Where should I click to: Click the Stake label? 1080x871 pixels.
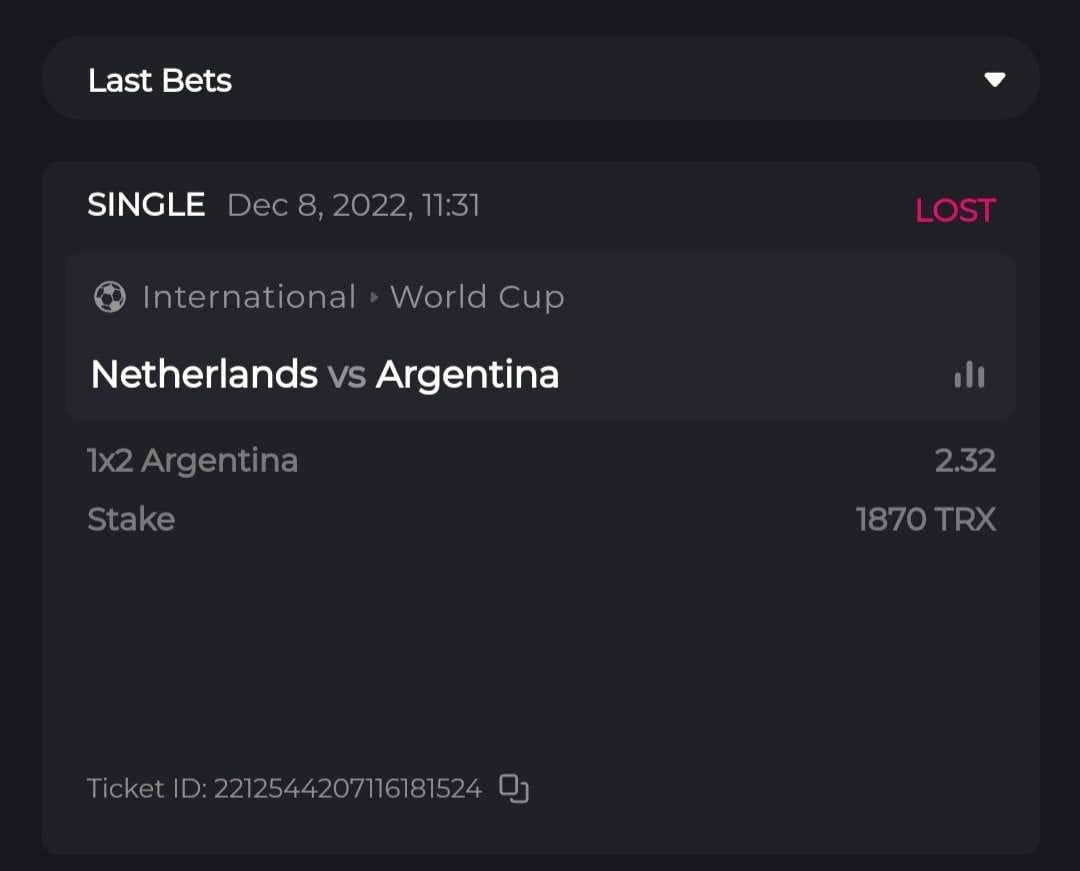coord(131,520)
